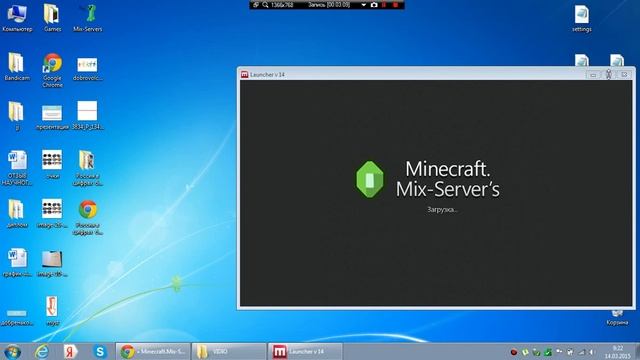Expand the Bandicam bar dropdown arrow
Viewport: 640px width, 360px height.
(363, 5)
